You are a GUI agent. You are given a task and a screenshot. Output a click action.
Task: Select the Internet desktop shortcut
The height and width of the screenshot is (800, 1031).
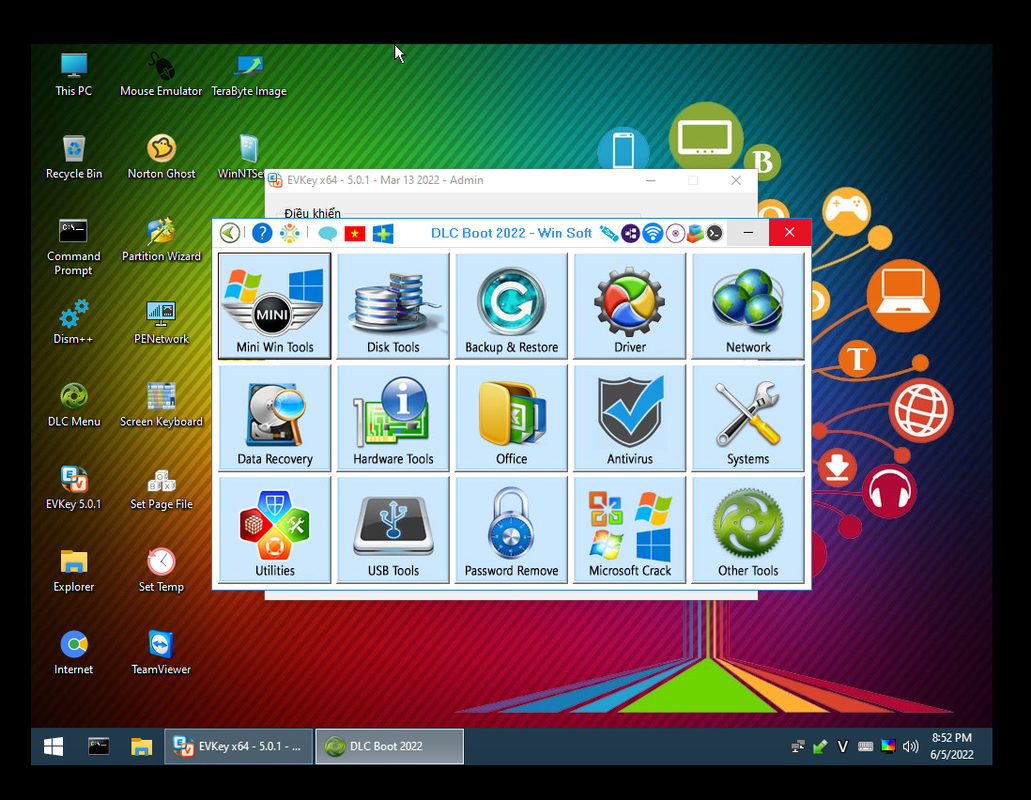(74, 653)
